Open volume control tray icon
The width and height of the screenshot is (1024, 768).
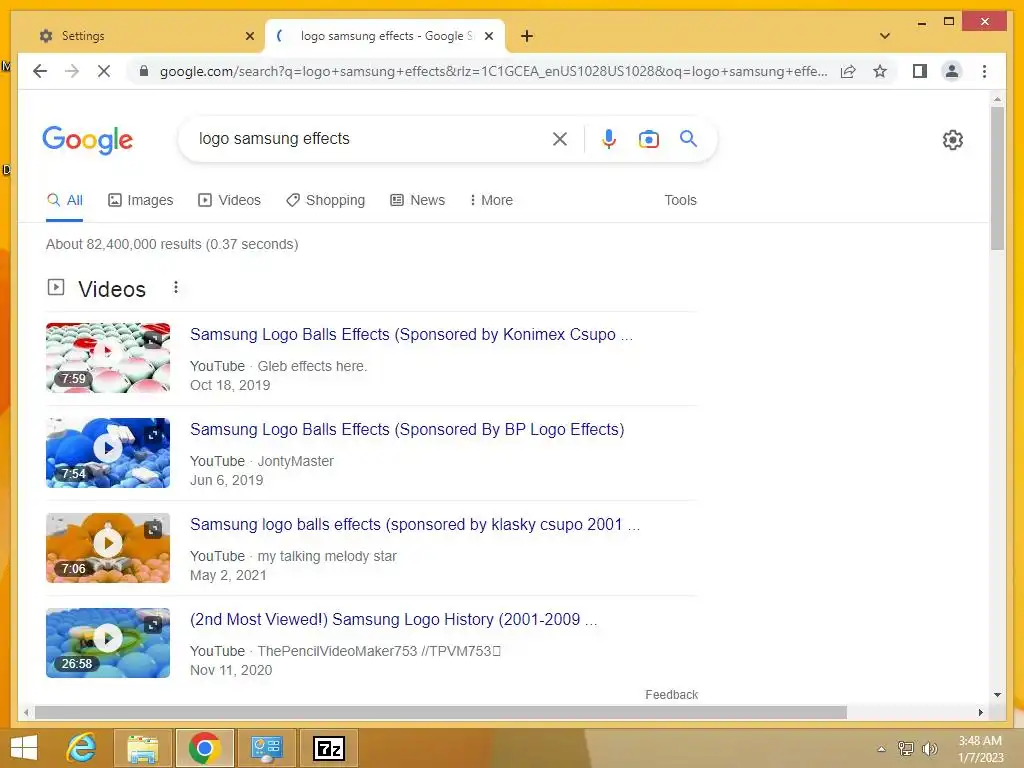[x=929, y=748]
